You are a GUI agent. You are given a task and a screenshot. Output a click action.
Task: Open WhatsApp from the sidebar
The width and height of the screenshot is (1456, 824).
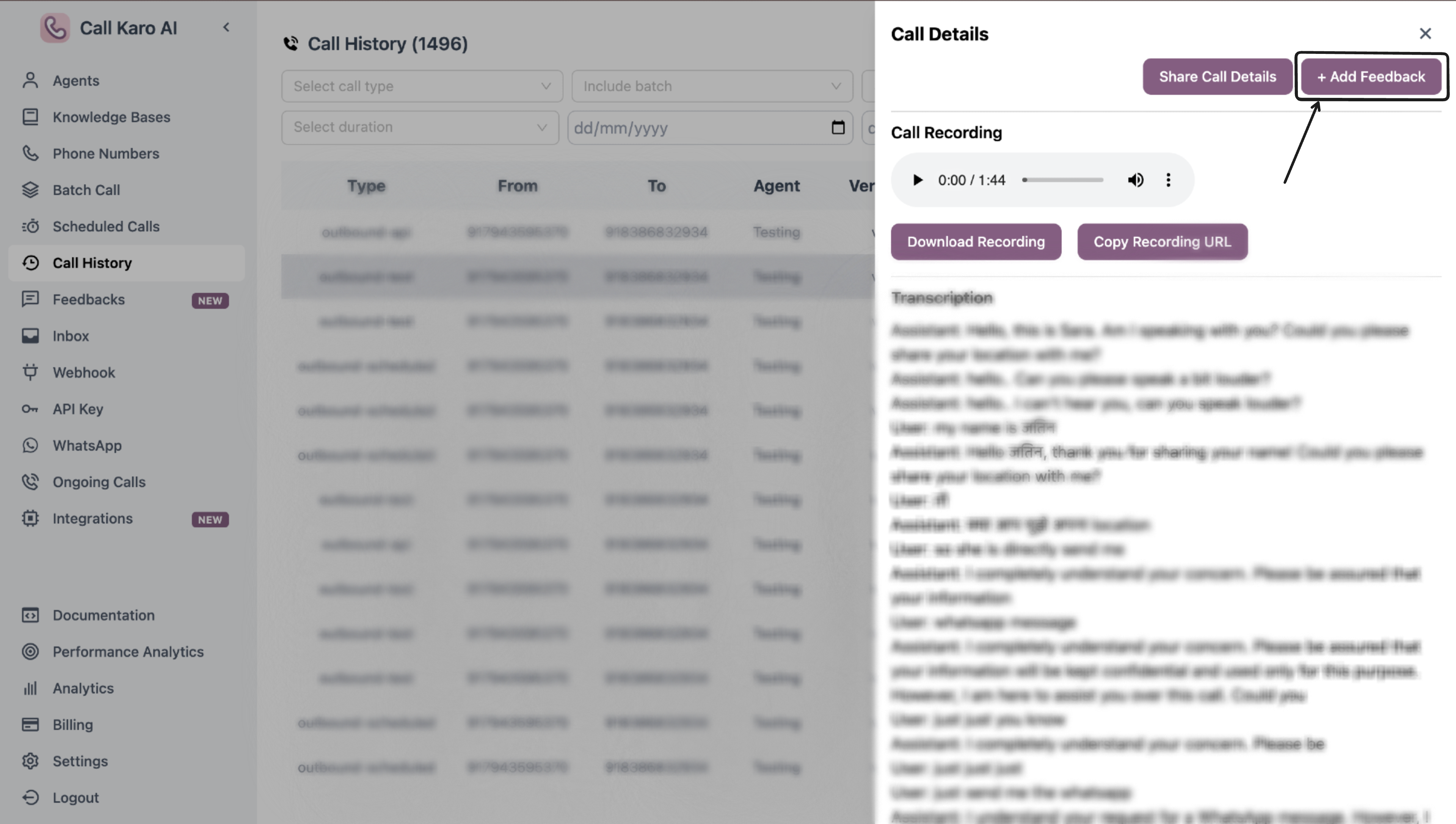pos(87,445)
